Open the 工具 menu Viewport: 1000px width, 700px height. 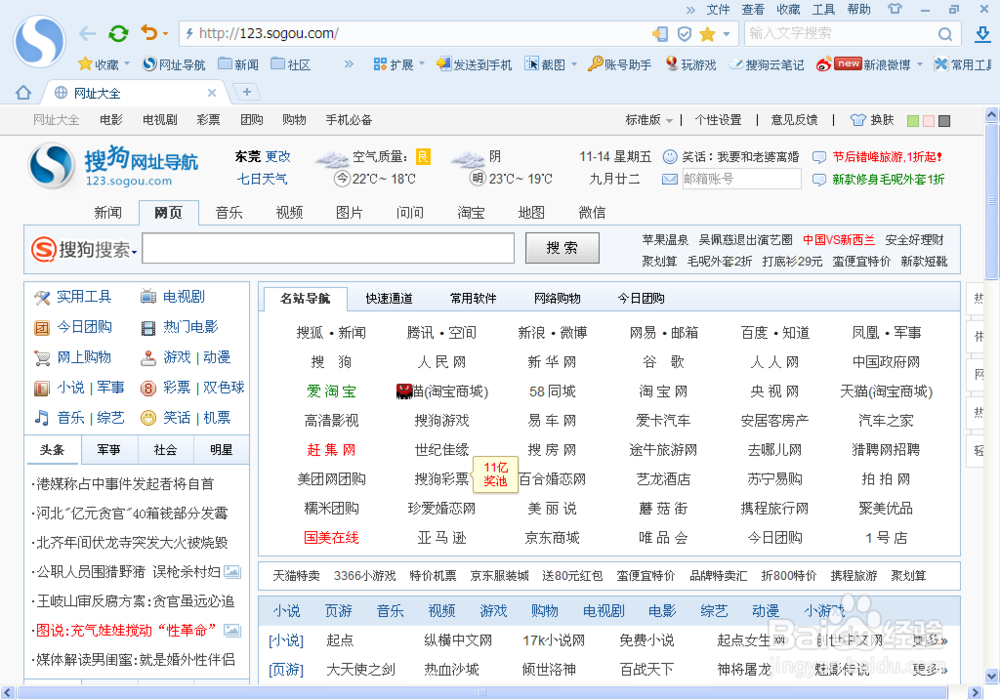point(823,10)
